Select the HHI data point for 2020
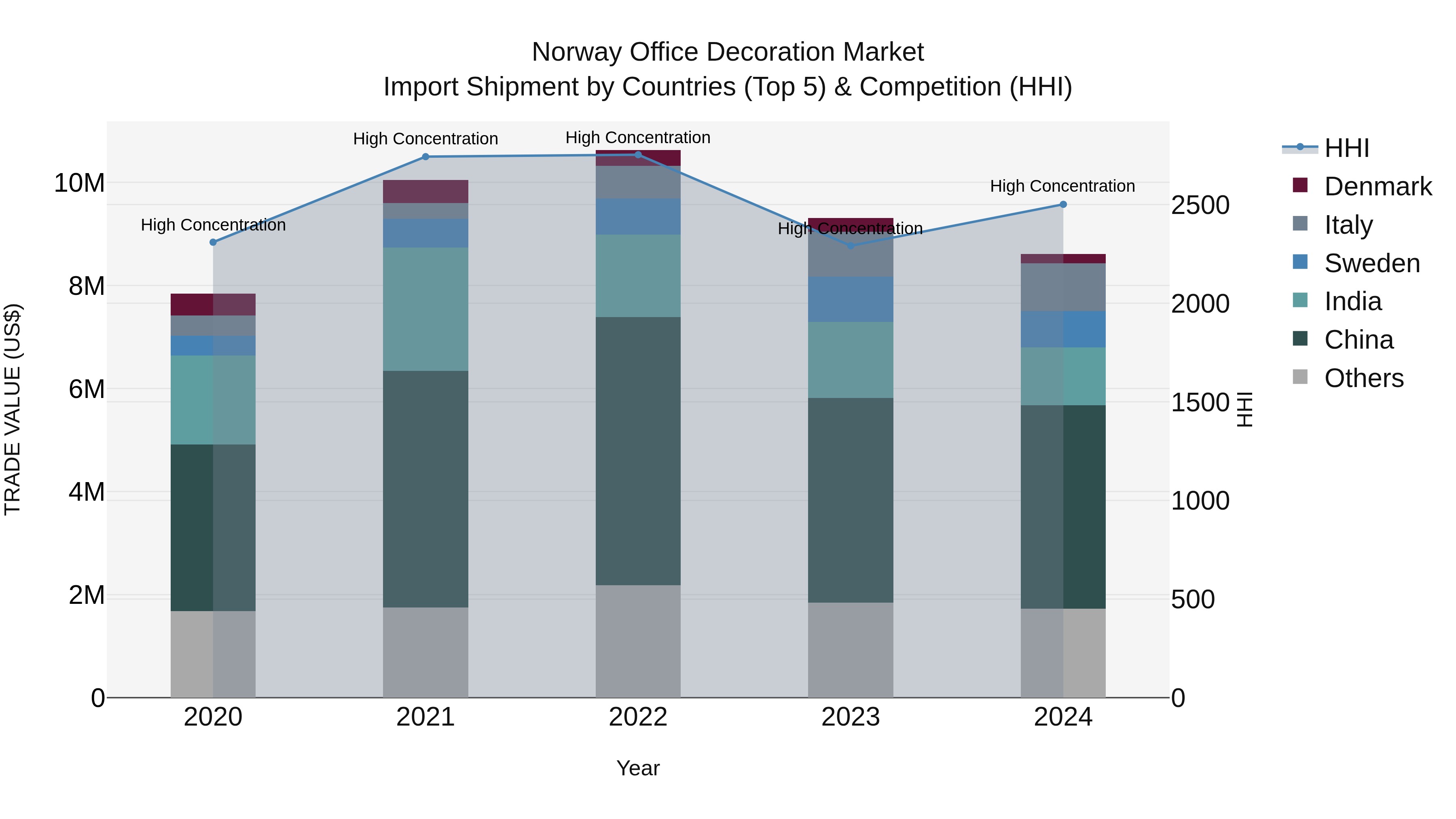Screen dimensions: 1456x819 (213, 243)
